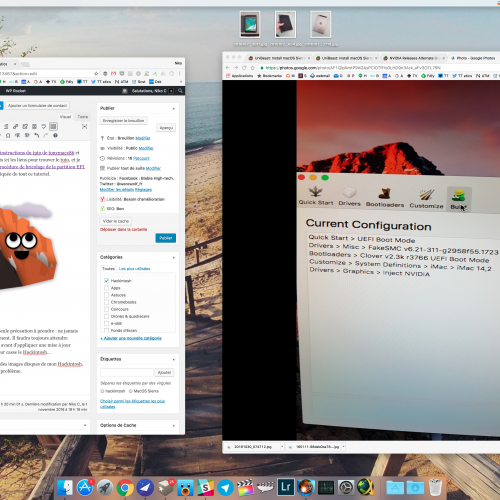Image resolution: width=500 pixels, height=500 pixels.
Task: Toggle the toolbar kitchen sink icon
Action: [x=53, y=126]
